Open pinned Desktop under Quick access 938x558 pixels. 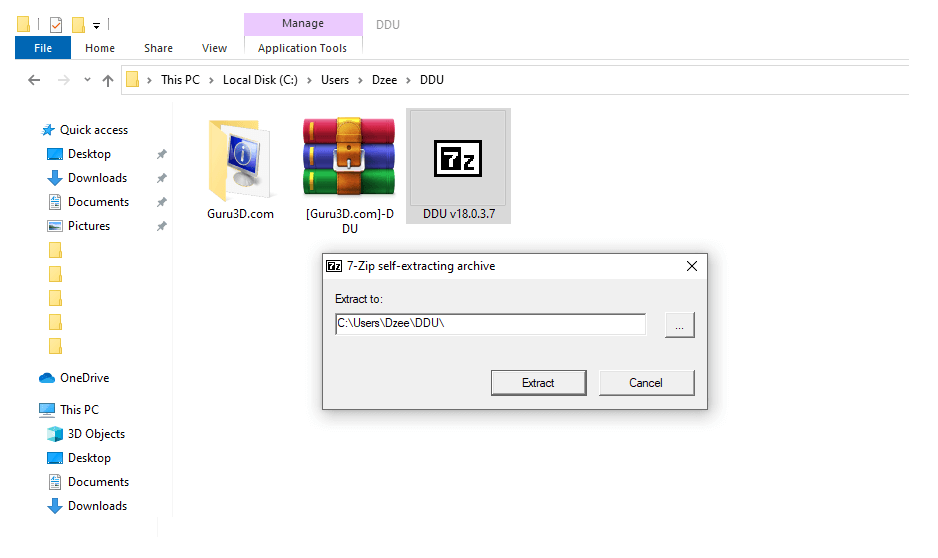click(78, 154)
